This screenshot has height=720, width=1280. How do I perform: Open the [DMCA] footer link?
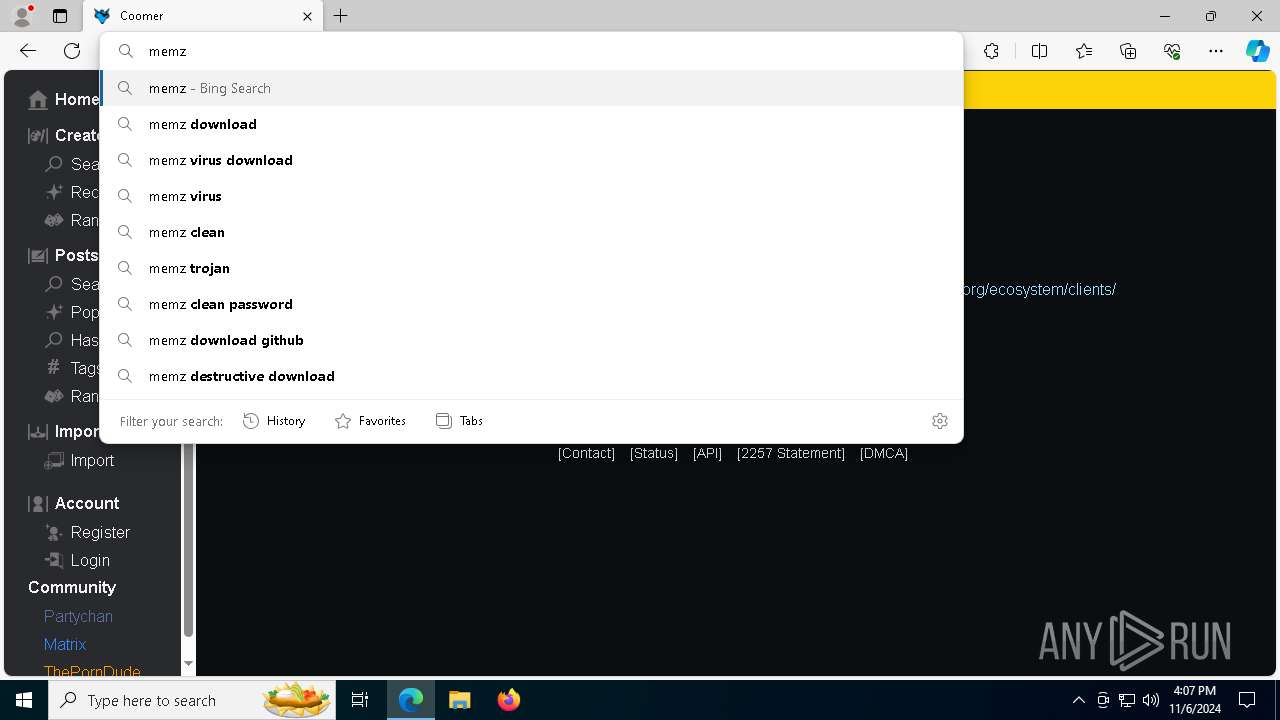pyautogui.click(x=884, y=453)
